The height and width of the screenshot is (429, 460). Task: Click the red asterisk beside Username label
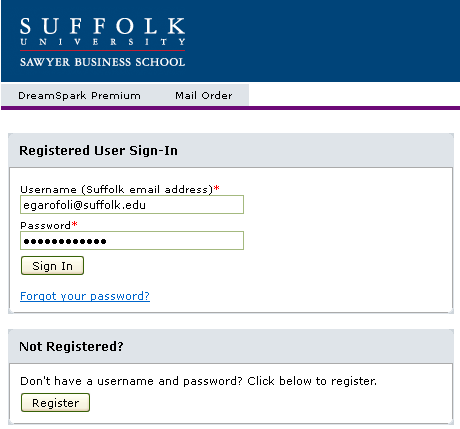coord(217,188)
